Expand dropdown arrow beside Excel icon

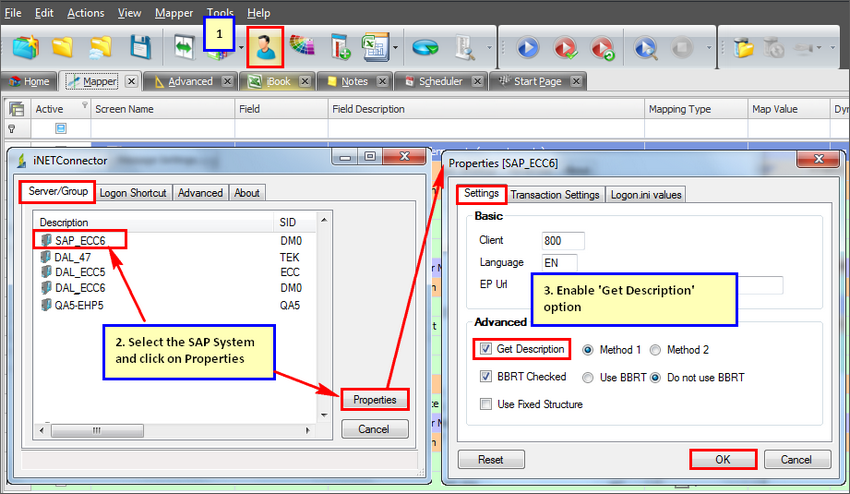397,48
